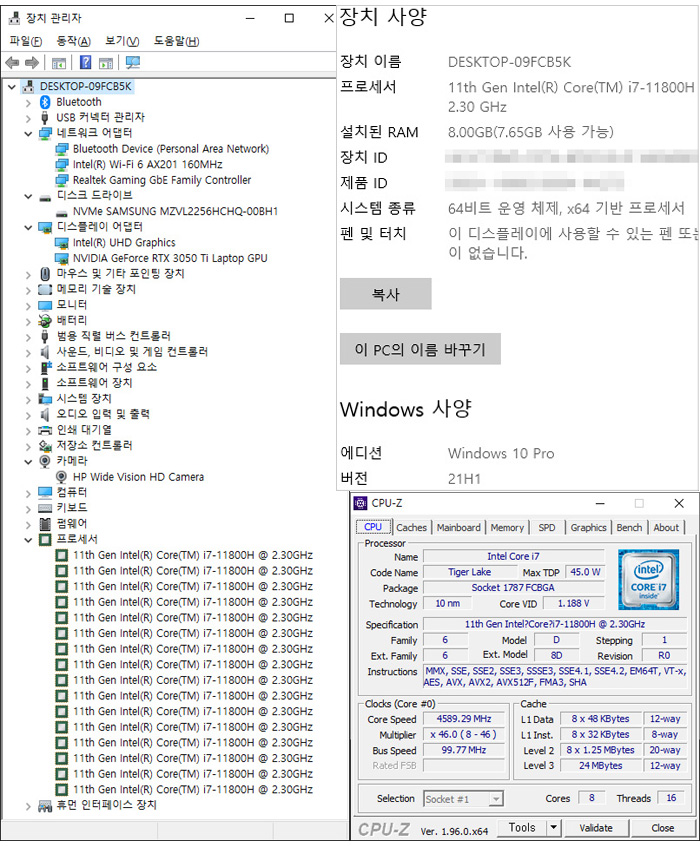
Task: Click the 인쇄 대기열 printer icon
Action: tap(45, 431)
